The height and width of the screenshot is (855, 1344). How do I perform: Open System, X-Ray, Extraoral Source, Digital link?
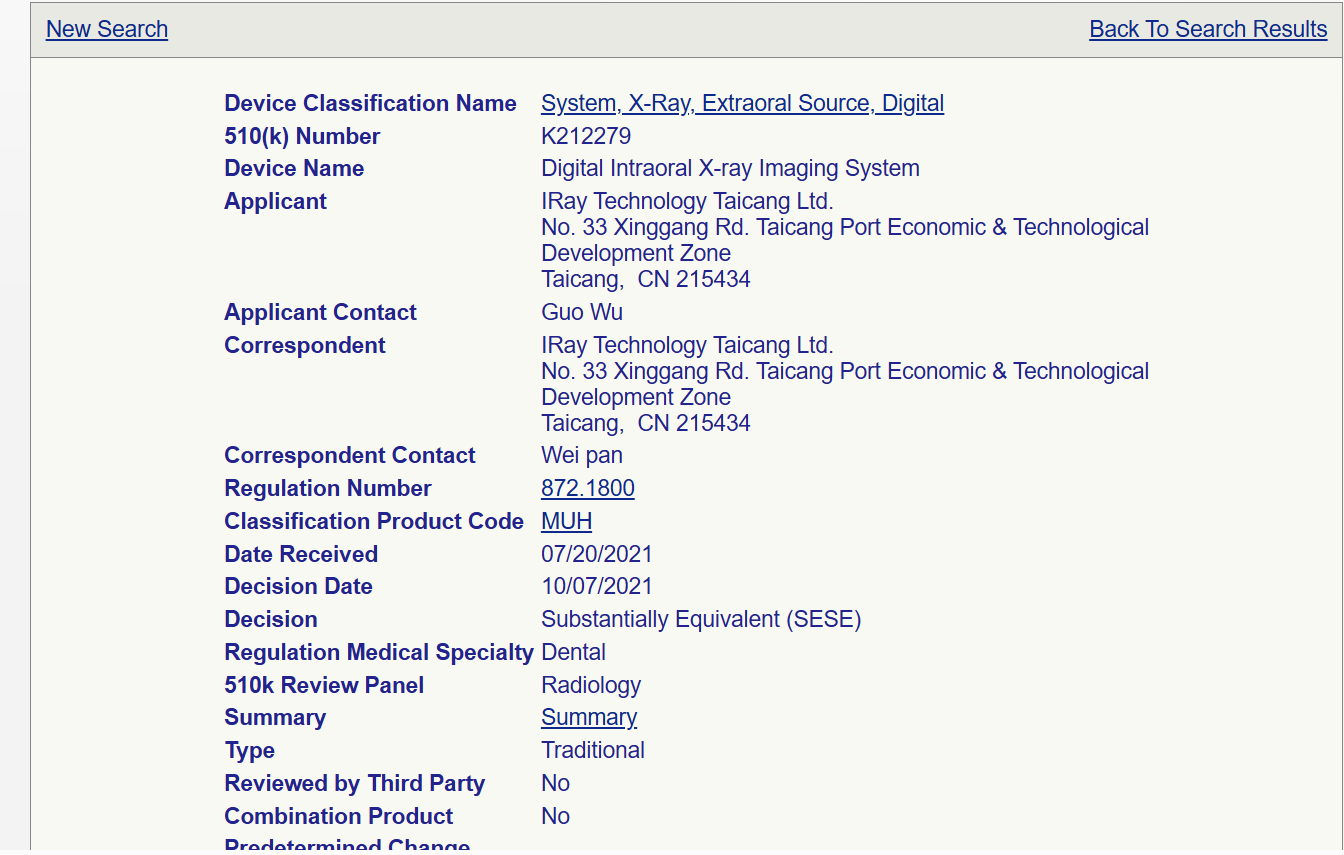point(742,103)
